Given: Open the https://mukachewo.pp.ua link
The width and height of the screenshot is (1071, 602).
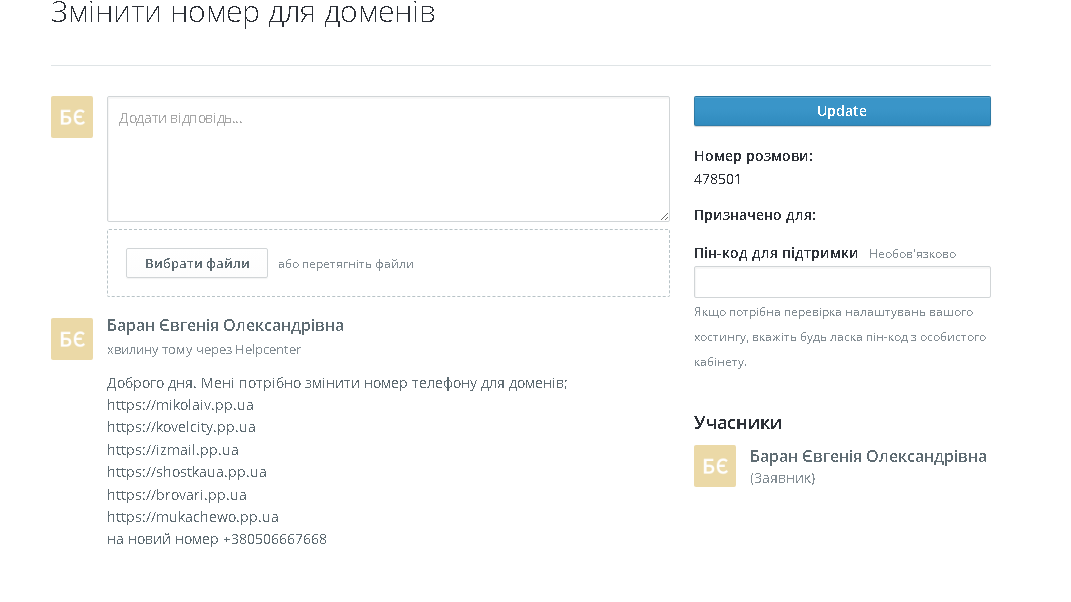Looking at the screenshot, I should tap(193, 517).
